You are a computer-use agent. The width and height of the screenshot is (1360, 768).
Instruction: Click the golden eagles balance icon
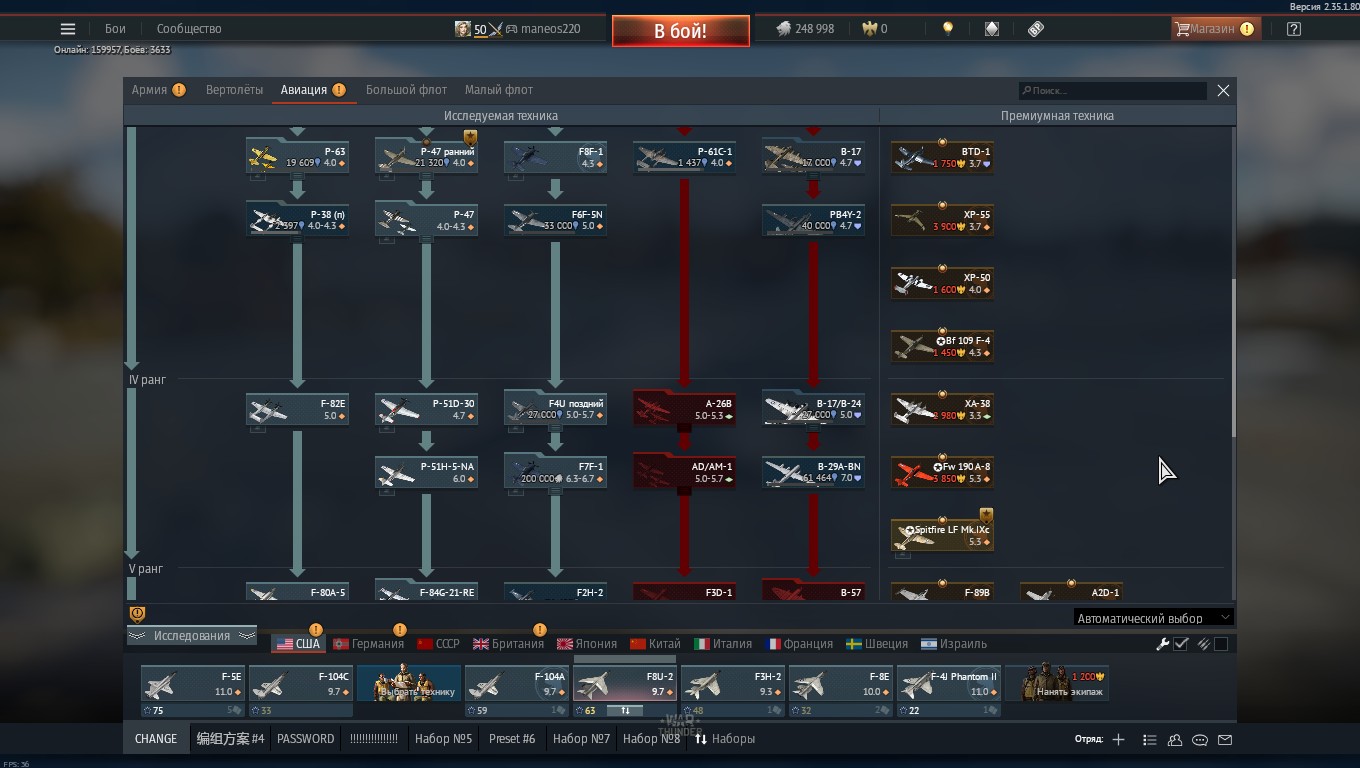pyautogui.click(x=870, y=29)
